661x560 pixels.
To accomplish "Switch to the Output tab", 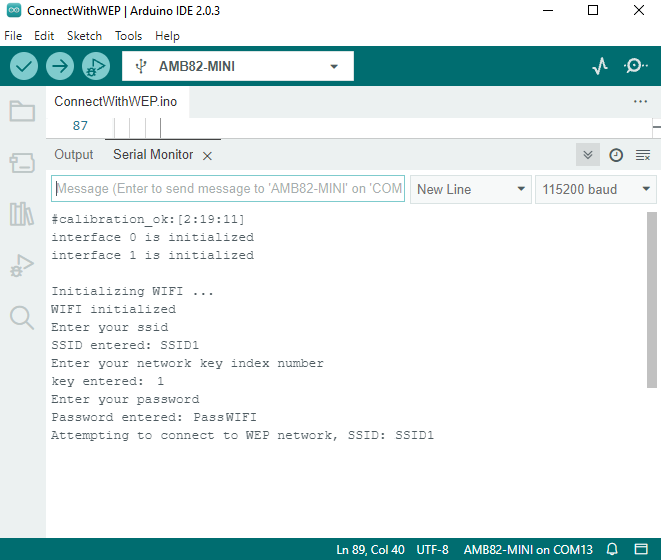I will [x=73, y=155].
